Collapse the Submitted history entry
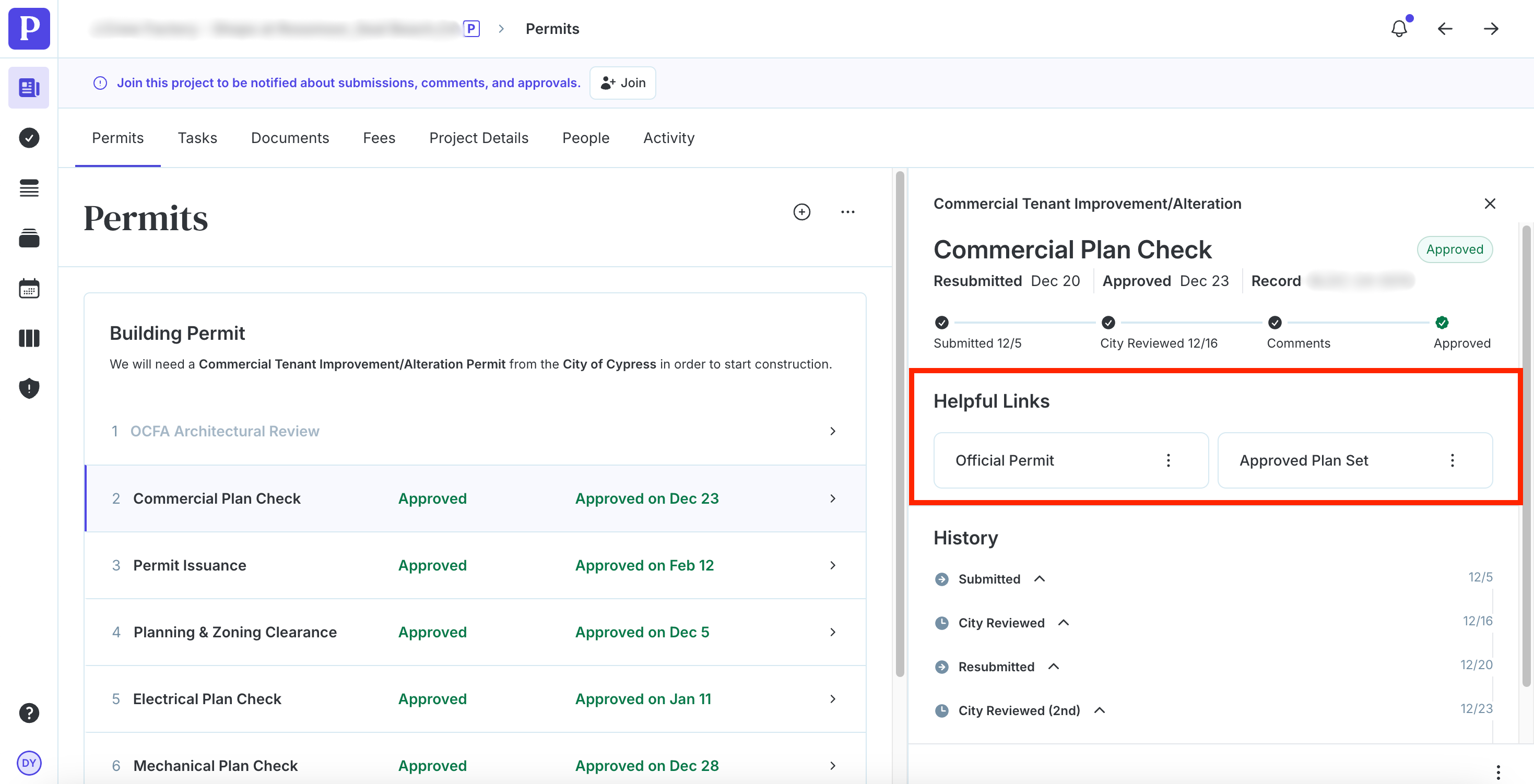 (1039, 579)
